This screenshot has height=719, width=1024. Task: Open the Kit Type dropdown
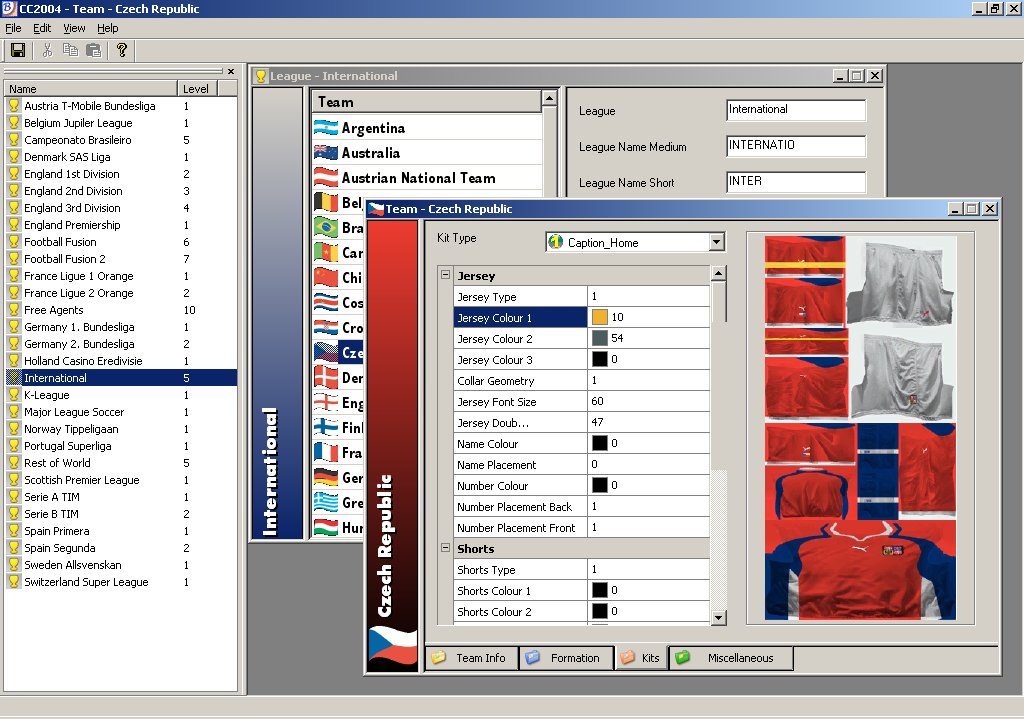tap(716, 242)
